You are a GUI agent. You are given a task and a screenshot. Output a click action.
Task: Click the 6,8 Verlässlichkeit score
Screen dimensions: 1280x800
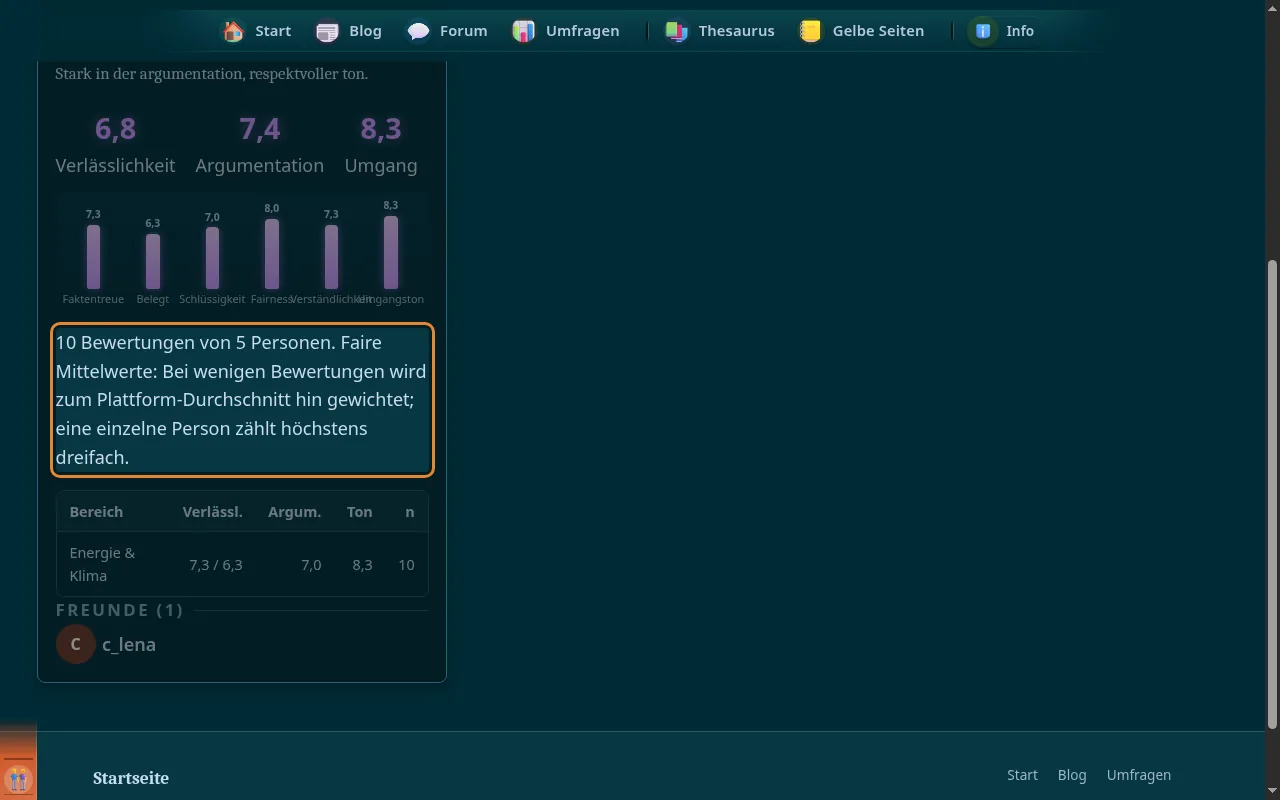pos(115,129)
